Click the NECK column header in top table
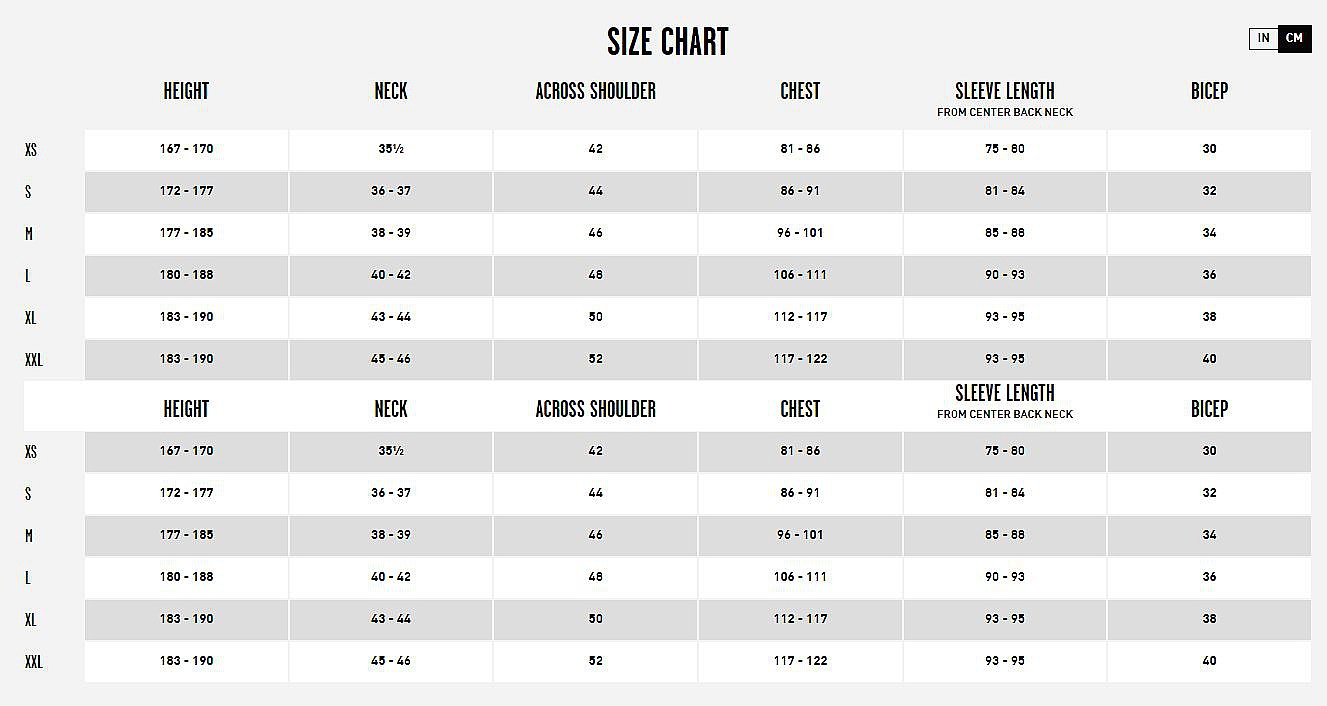This screenshot has width=1327, height=706. pyautogui.click(x=391, y=91)
